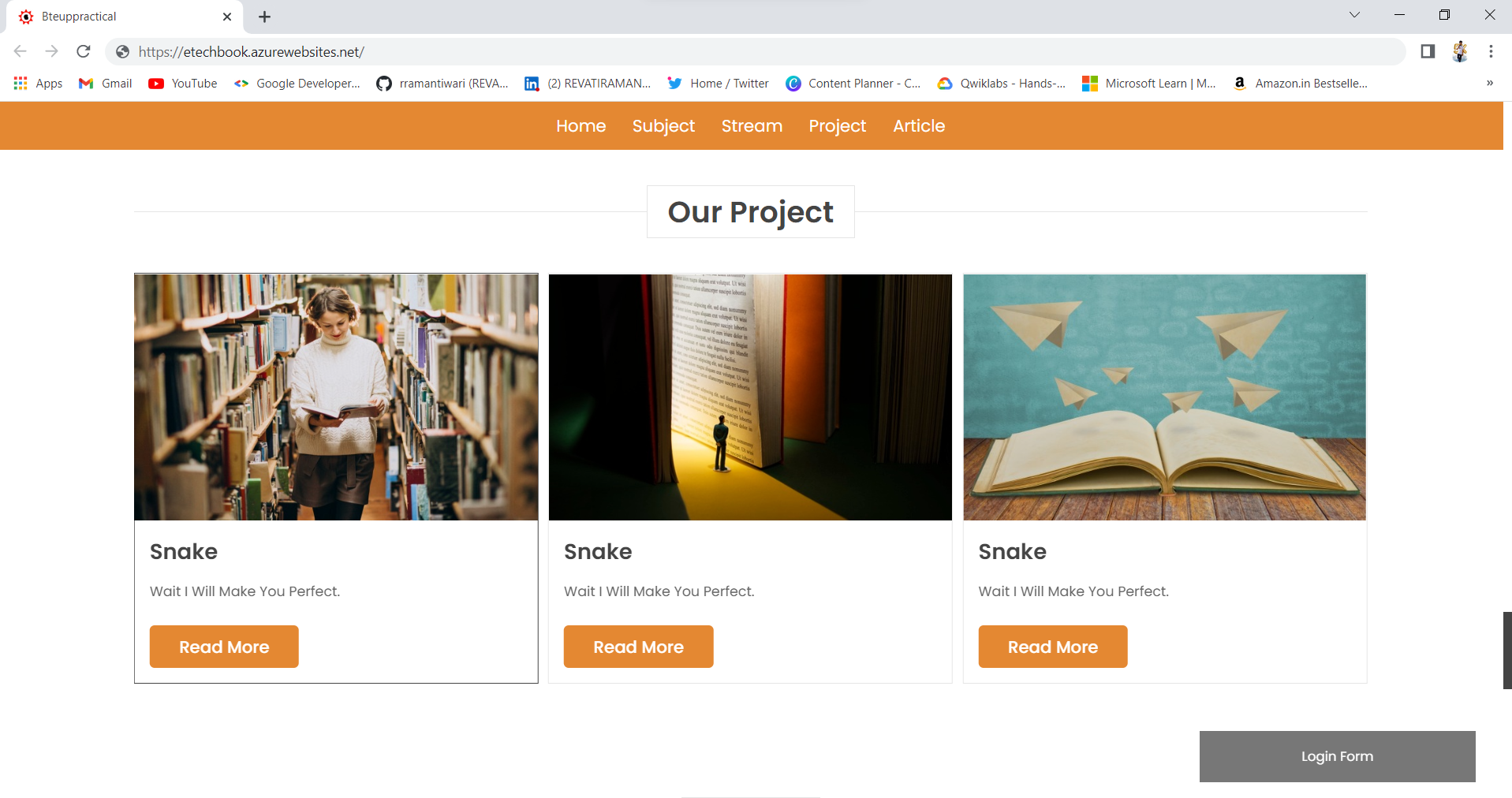Click the page vertical scrollbar thumb
1512x798 pixels.
(1507, 651)
